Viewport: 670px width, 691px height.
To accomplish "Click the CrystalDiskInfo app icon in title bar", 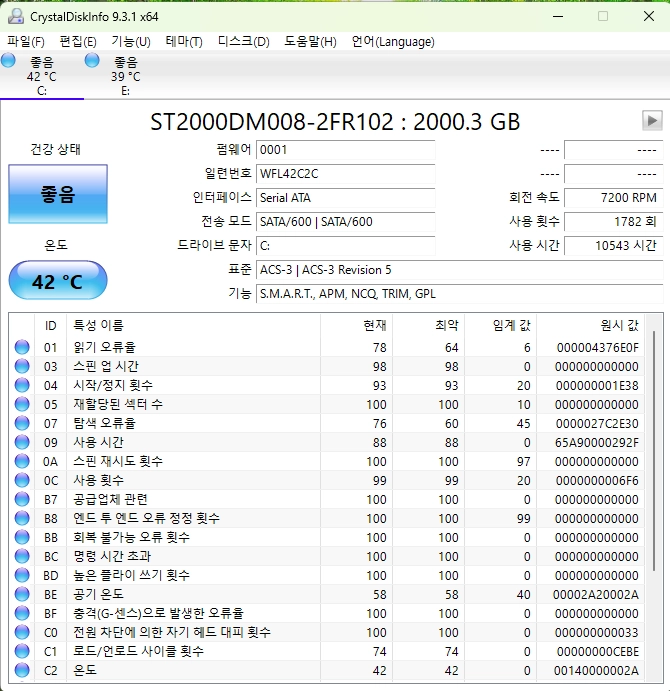I will pyautogui.click(x=16, y=16).
